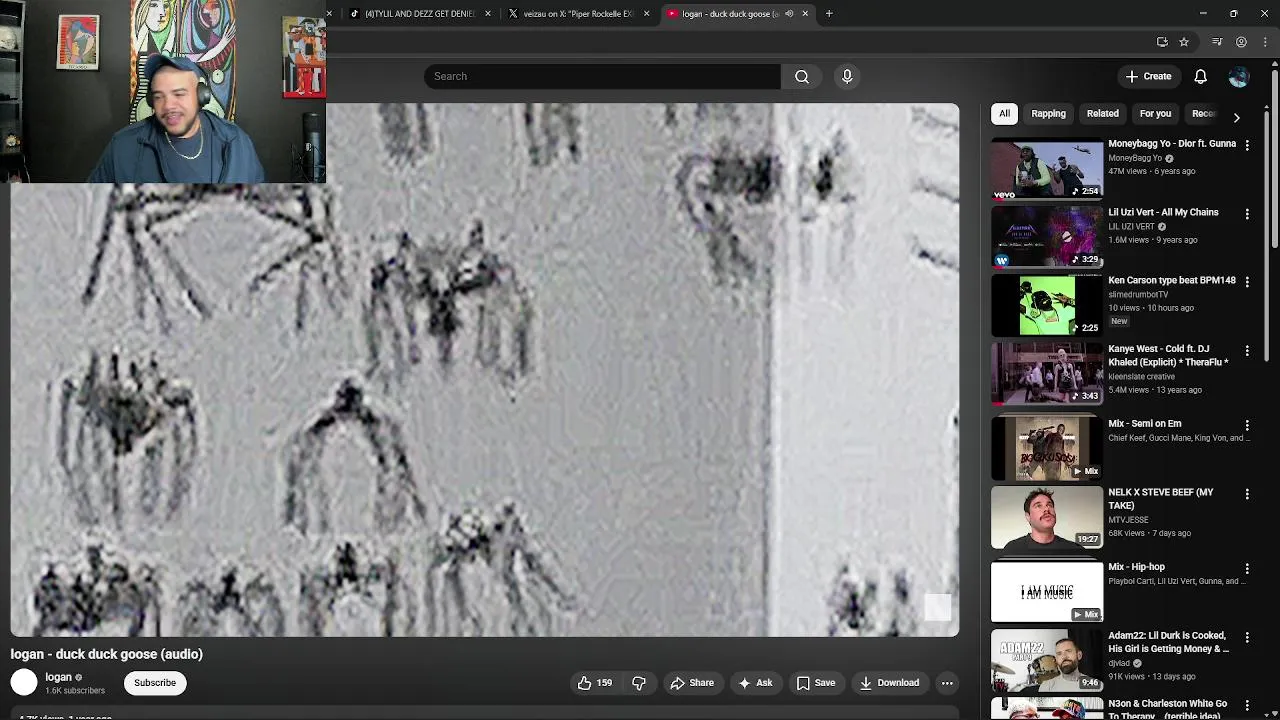Open the media controls icon in toolbar
The image size is (1280, 720).
1217,42
